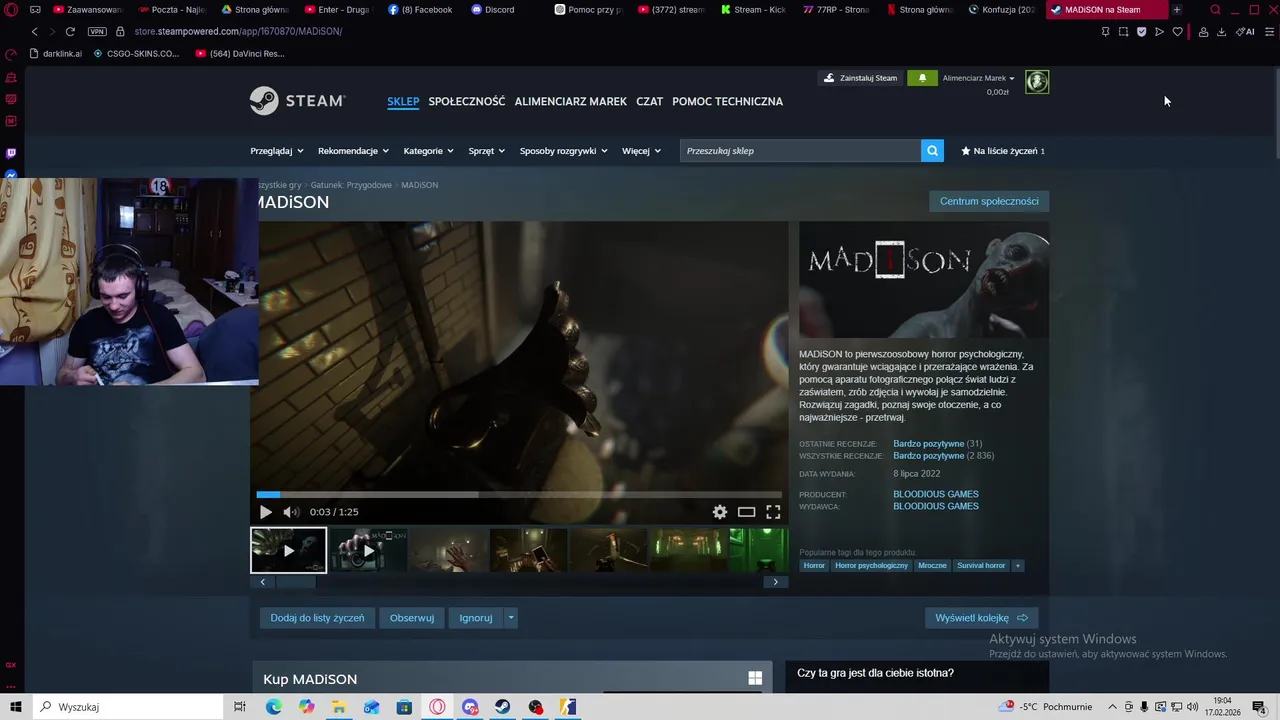Open the arrow dropdown next to Ignoruj
Screen dimensions: 1280x720
(x=510, y=618)
